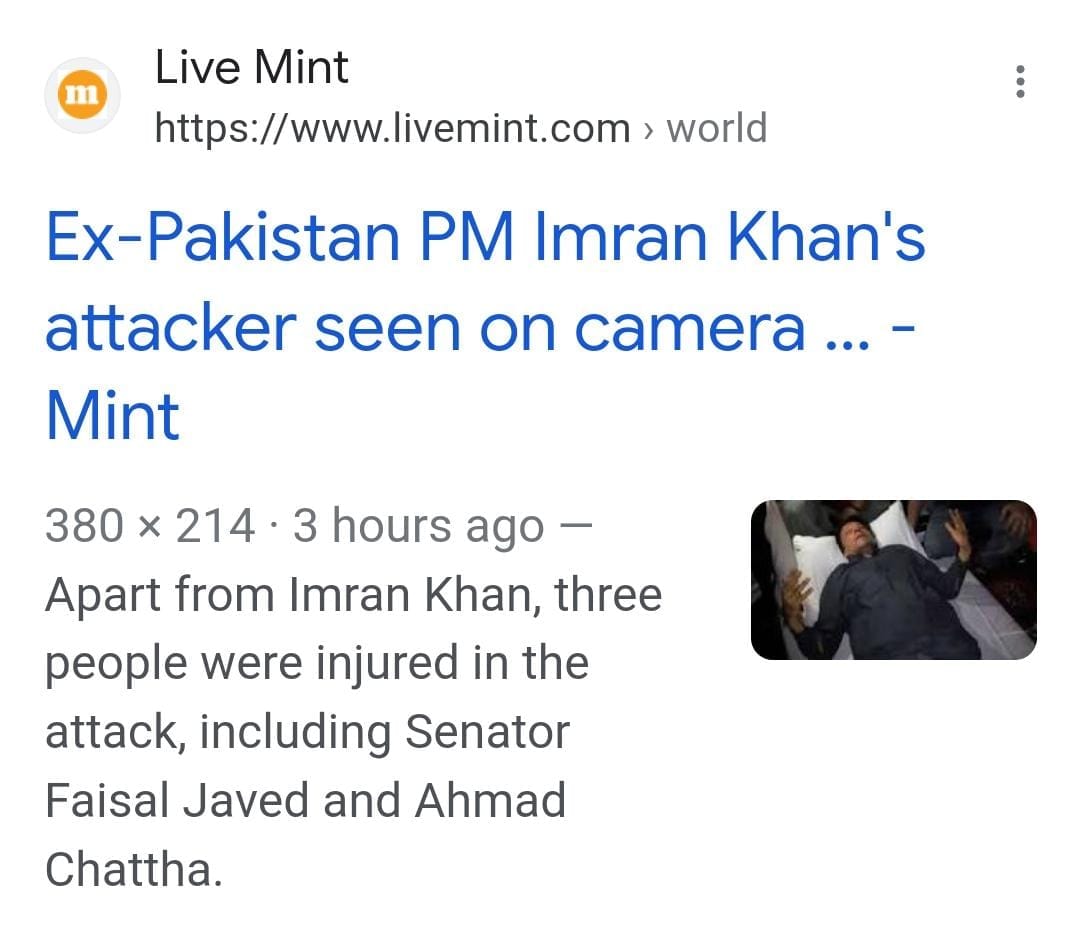The width and height of the screenshot is (1080, 926).
Task: Click the Live Mint site name
Action: 252,68
